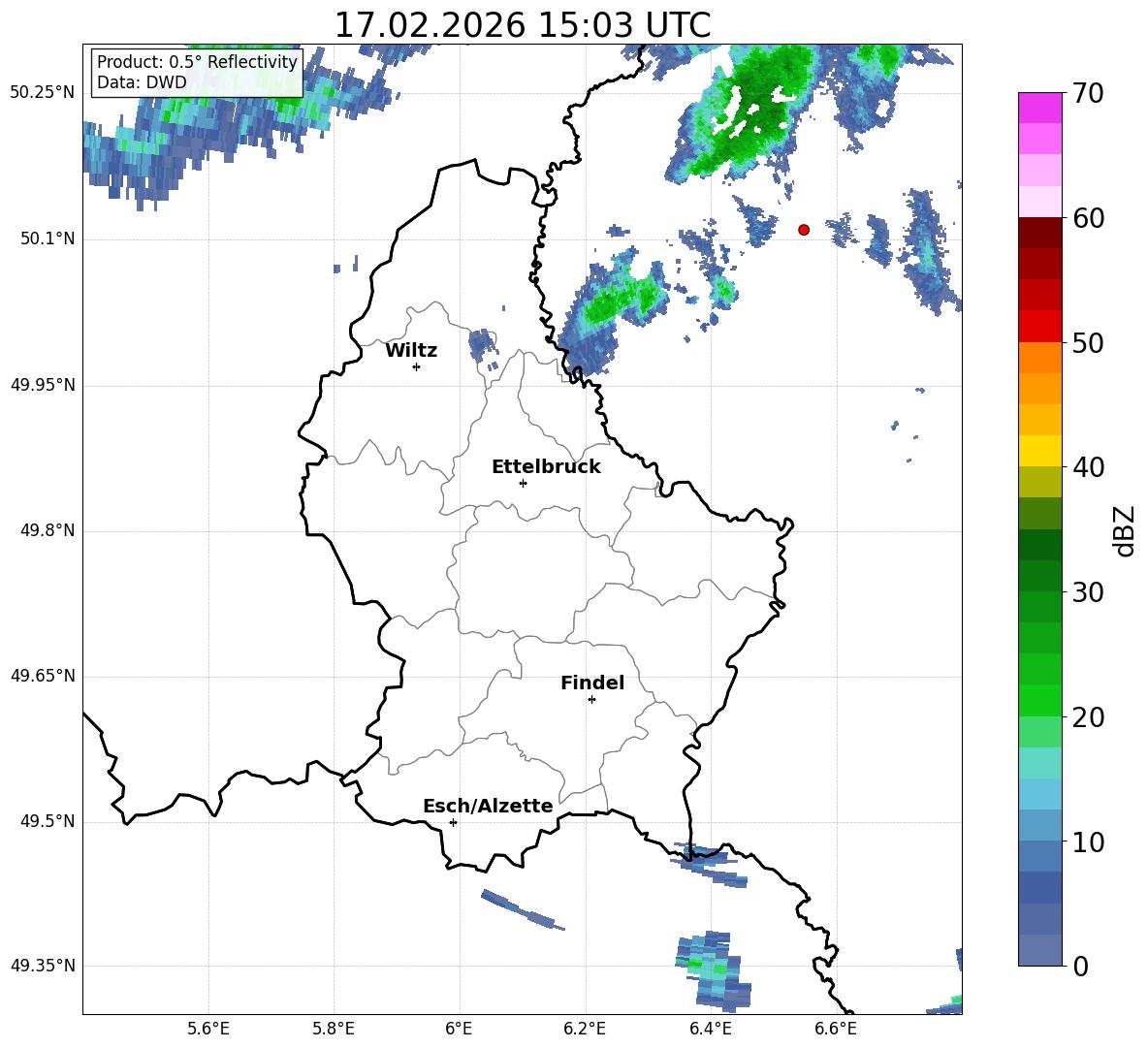Click the colorbar tick label 50
The width and height of the screenshot is (1148, 1048).
pyautogui.click(x=1088, y=343)
